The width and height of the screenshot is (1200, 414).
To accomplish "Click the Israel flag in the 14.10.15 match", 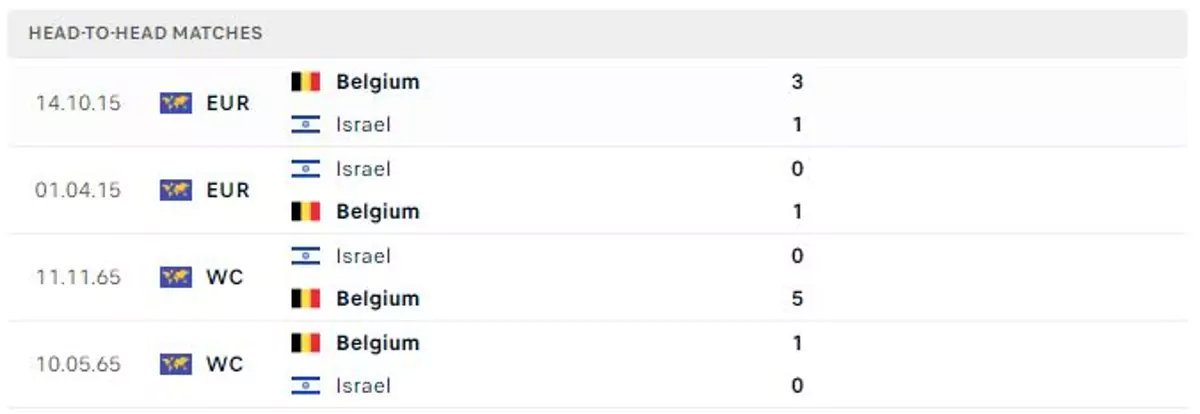I will [306, 125].
